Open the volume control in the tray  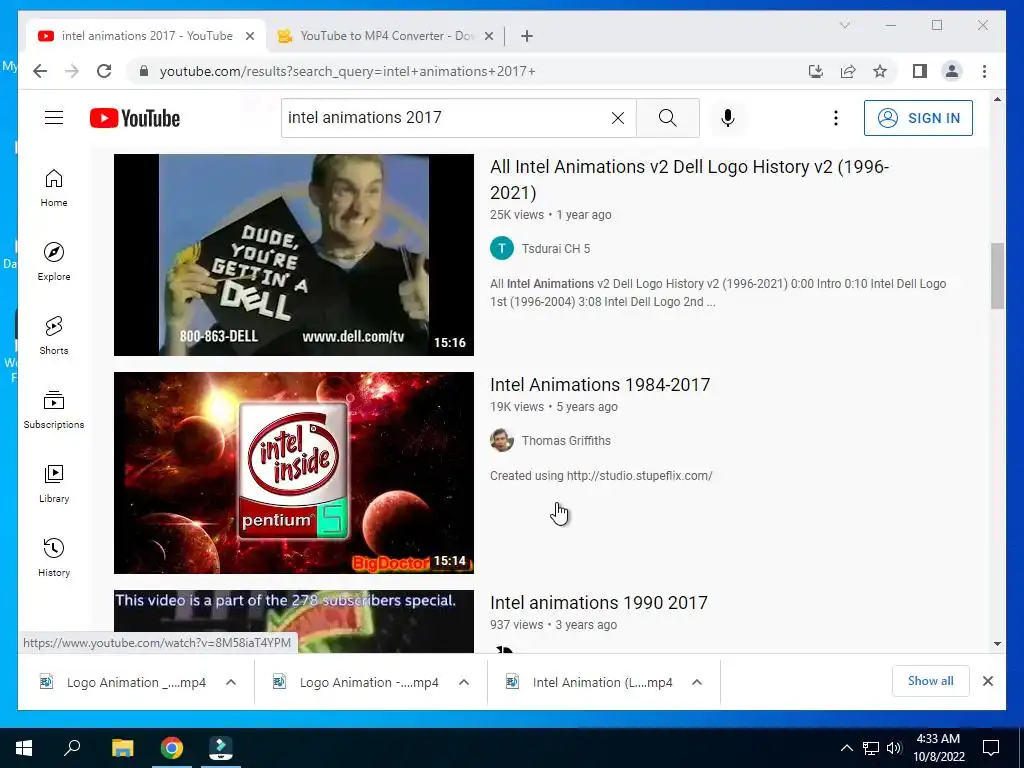click(894, 748)
